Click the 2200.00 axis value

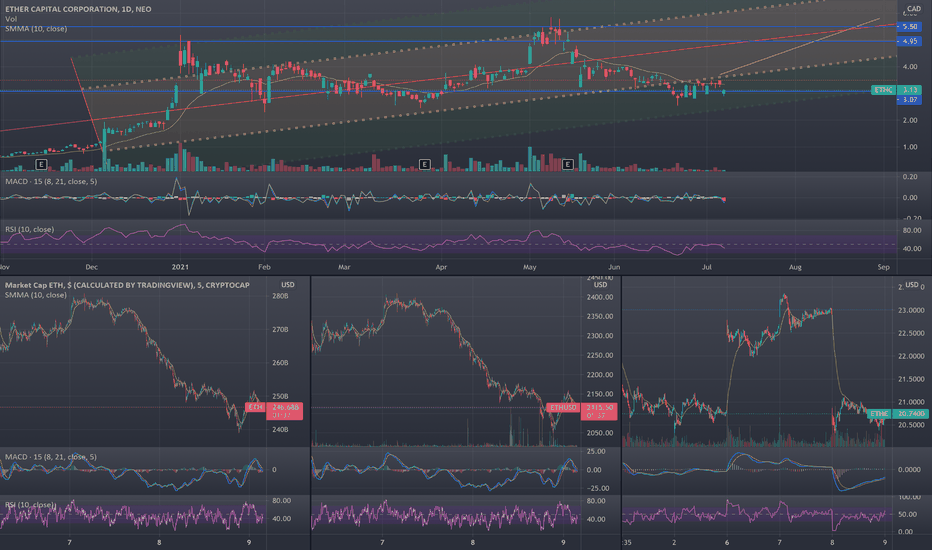(x=600, y=375)
